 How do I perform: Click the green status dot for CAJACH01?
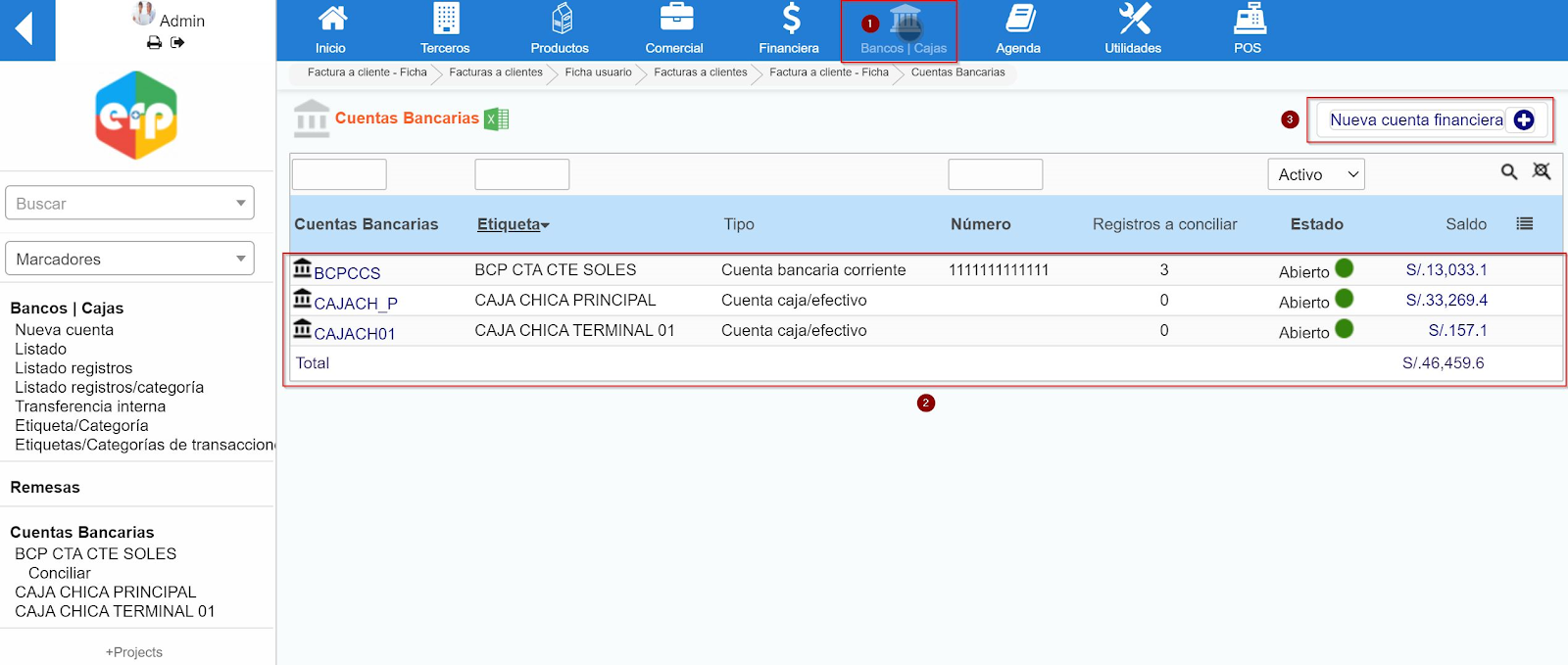1345,329
